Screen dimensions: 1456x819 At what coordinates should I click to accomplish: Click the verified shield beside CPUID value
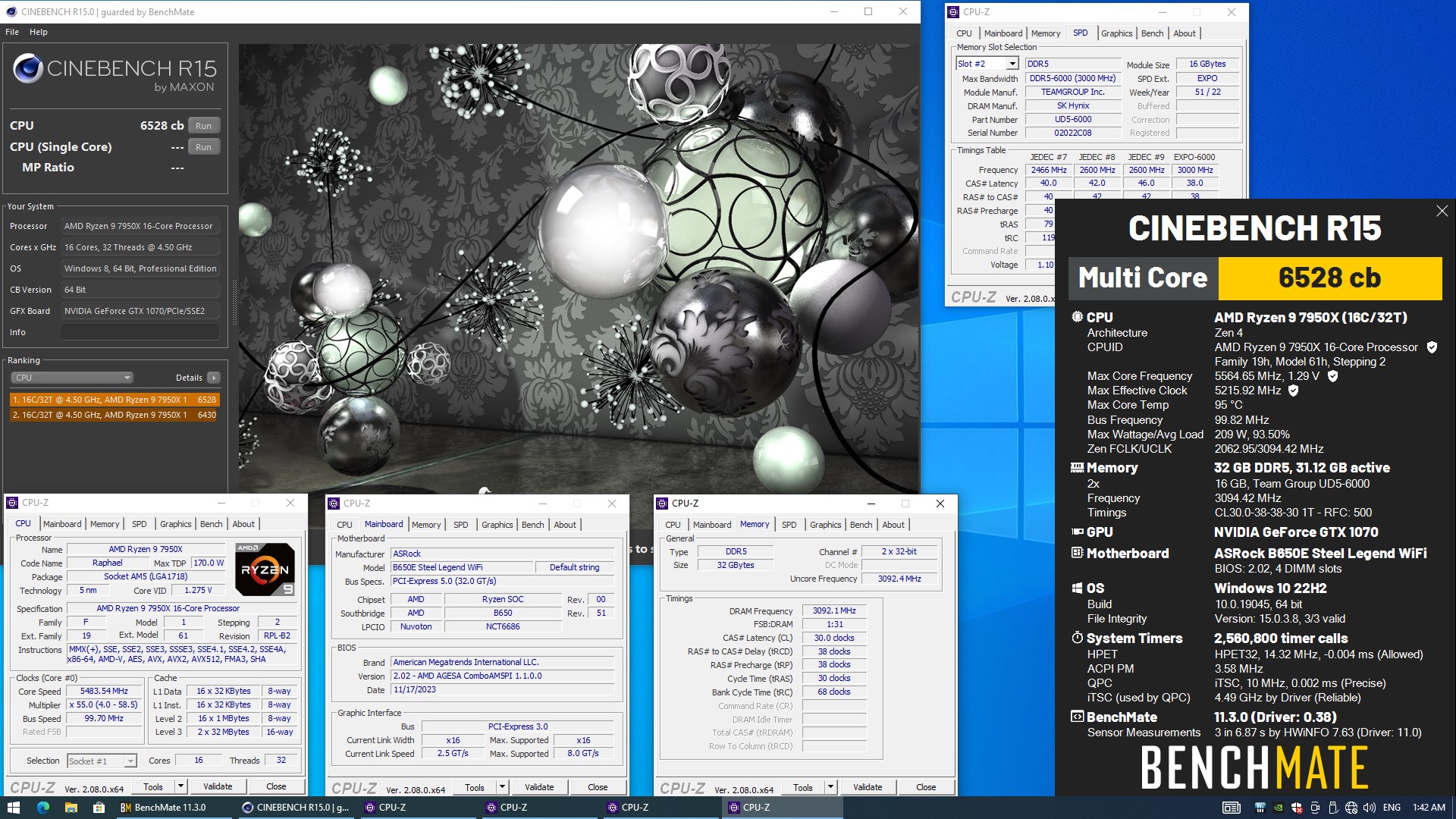point(1432,347)
